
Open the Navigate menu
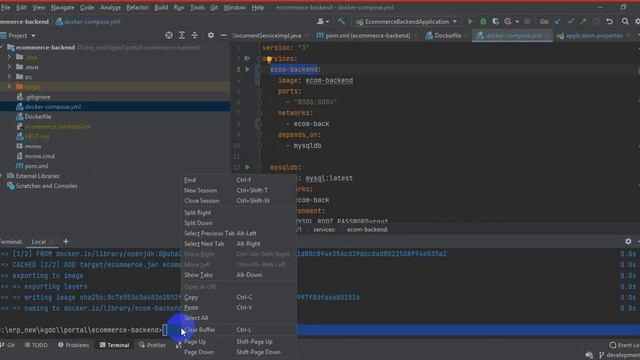62,7
